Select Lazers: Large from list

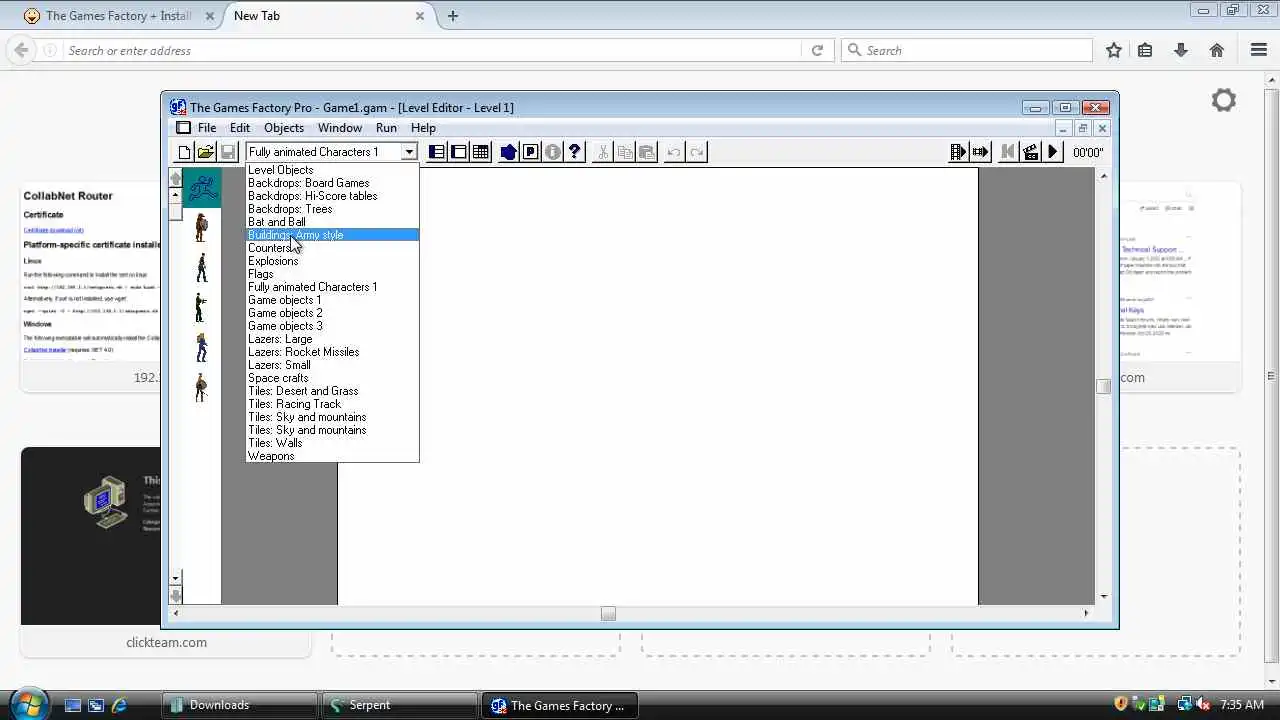[x=332, y=339]
